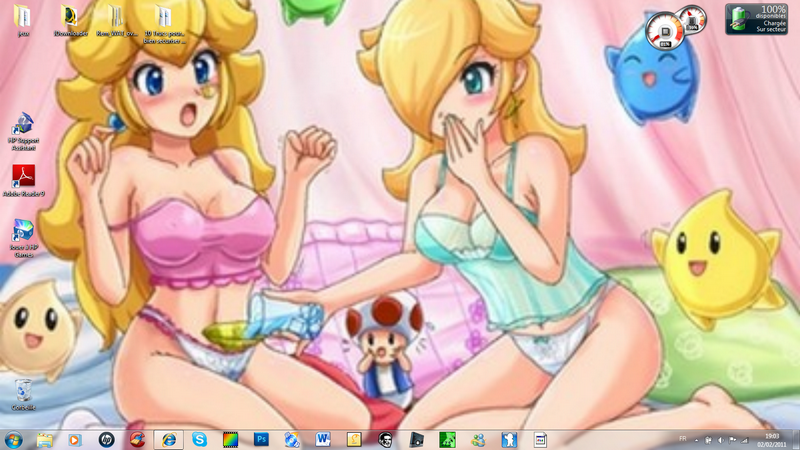Click the Show Desktop strip at taskbar end
This screenshot has height=450, width=800.
pyautogui.click(x=796, y=439)
